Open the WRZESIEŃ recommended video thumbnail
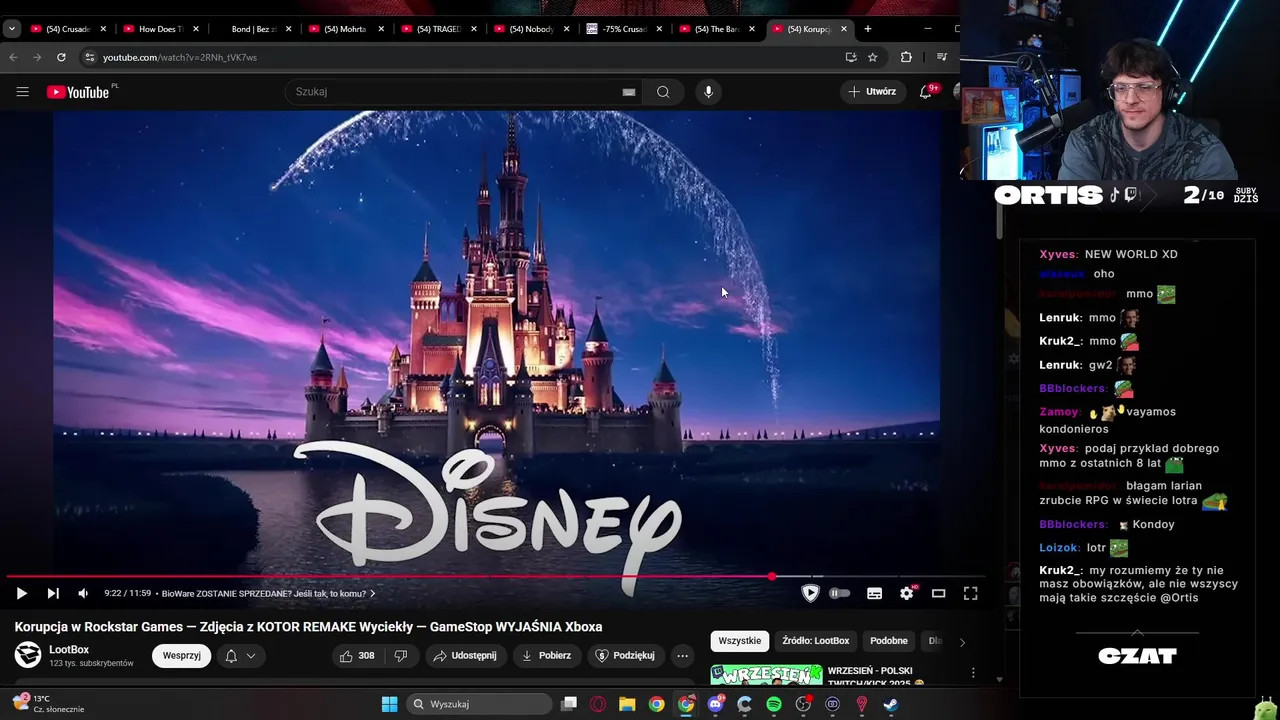This screenshot has width=1280, height=720. [x=767, y=675]
